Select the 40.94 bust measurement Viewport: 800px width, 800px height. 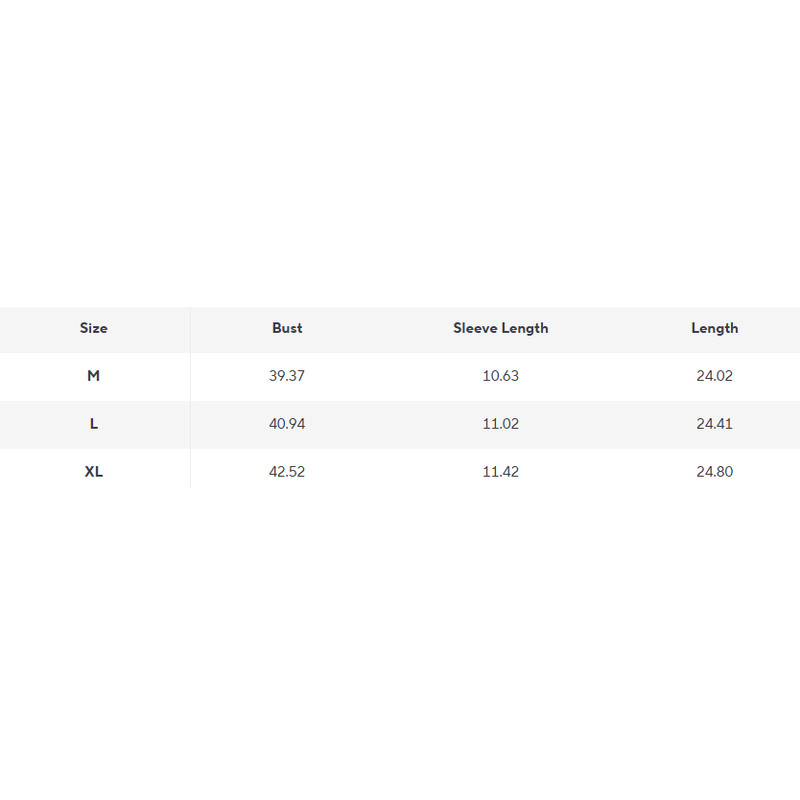[287, 424]
